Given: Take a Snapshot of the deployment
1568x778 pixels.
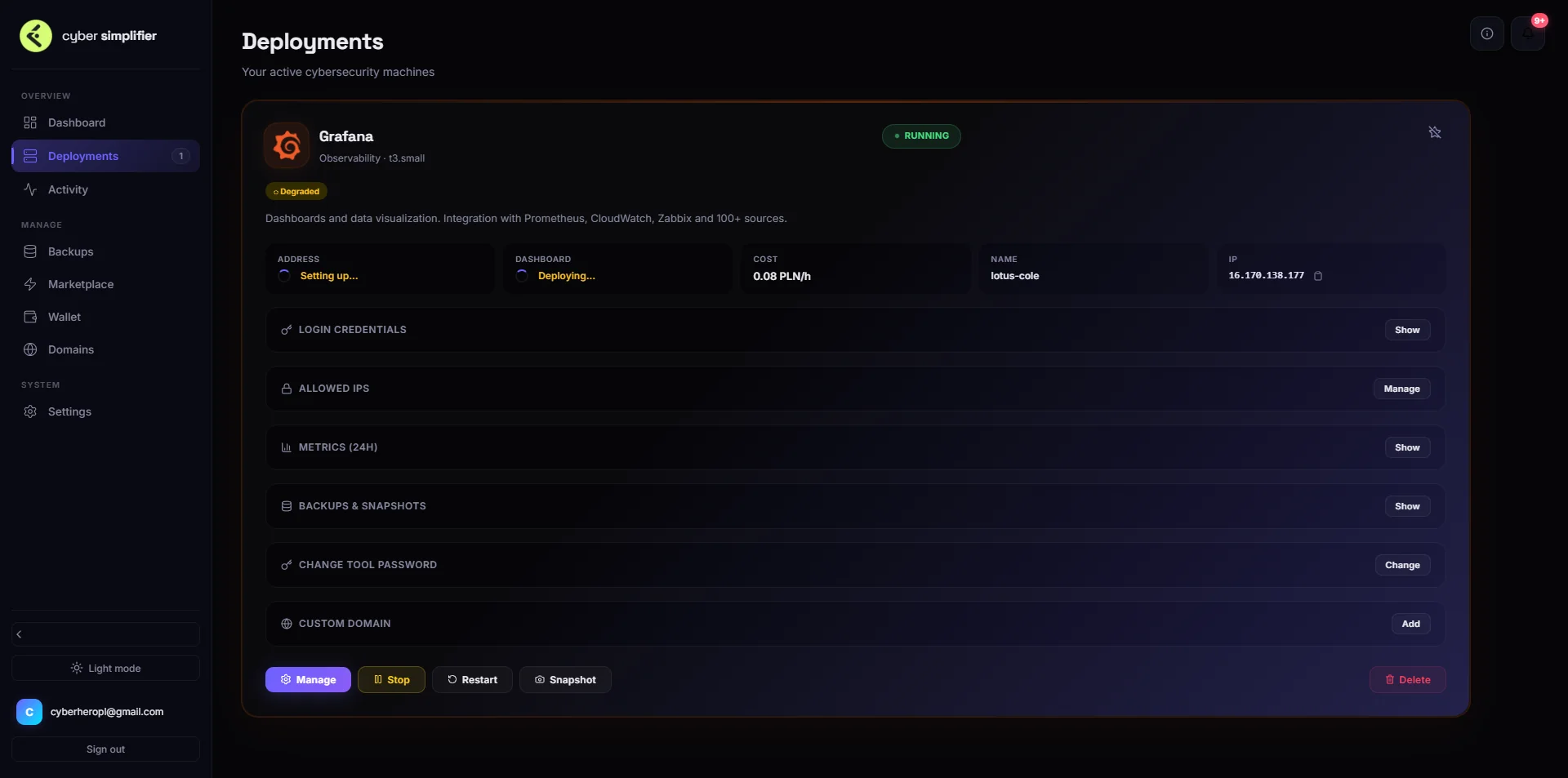Looking at the screenshot, I should coord(565,680).
